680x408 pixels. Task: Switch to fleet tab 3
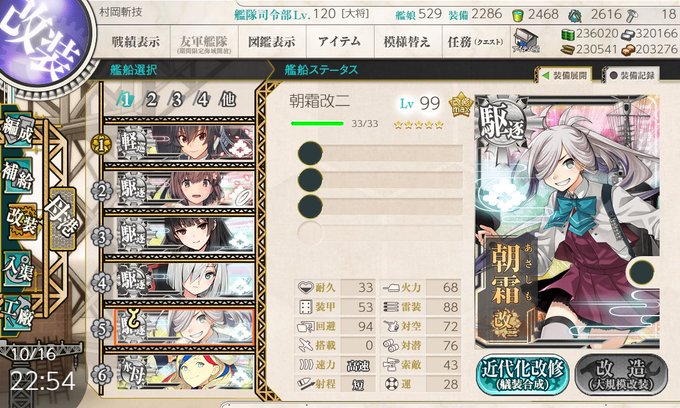(177, 100)
